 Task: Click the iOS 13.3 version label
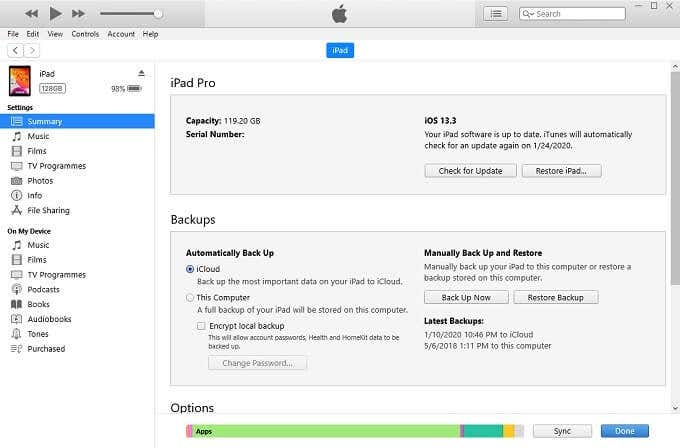tap(440, 121)
